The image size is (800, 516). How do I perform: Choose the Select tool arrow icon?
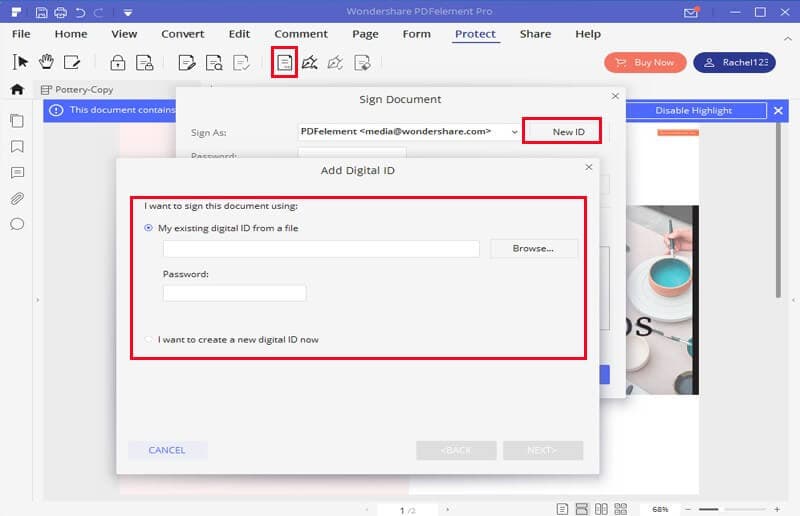(20, 62)
